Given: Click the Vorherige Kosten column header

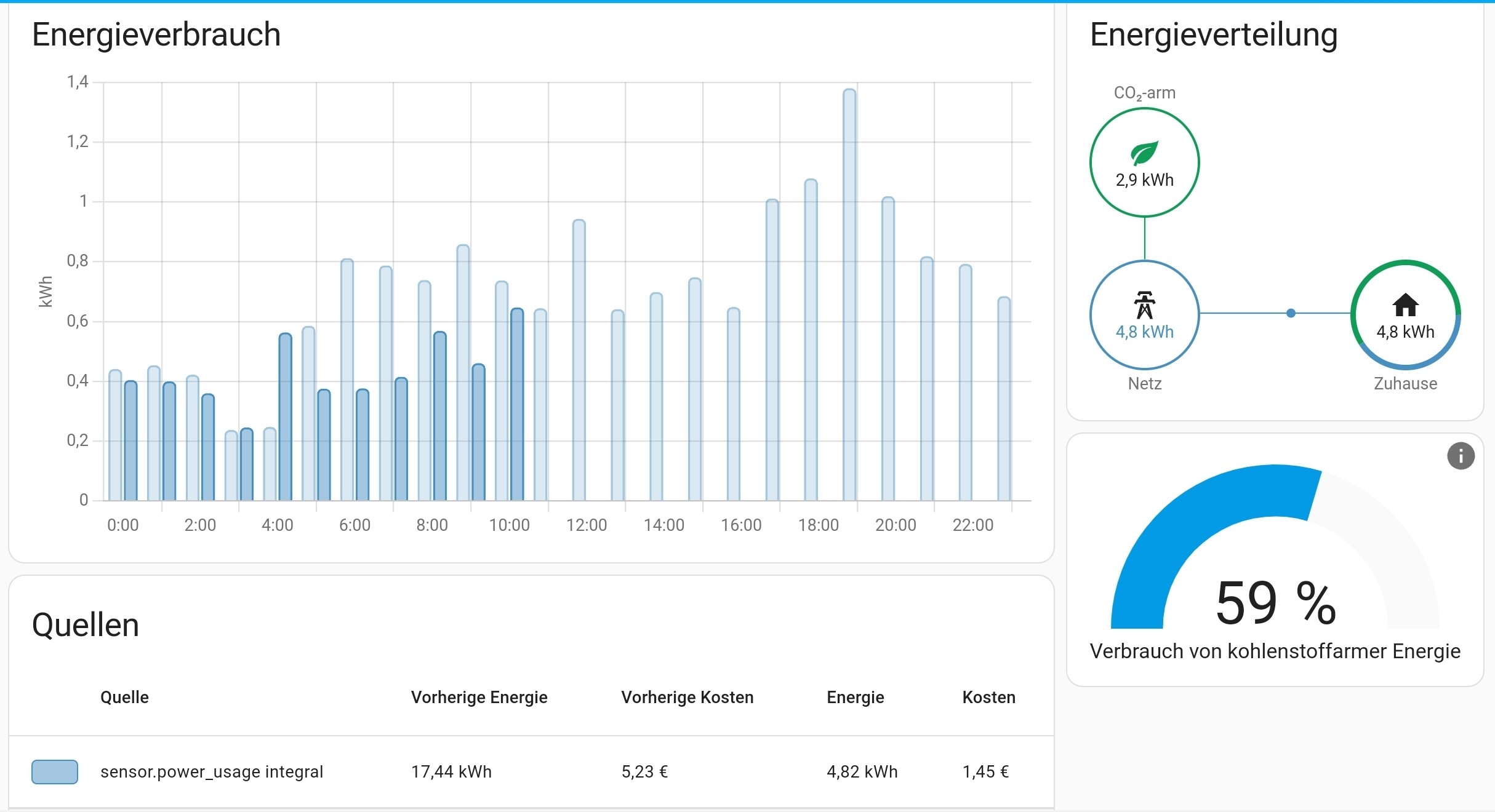Looking at the screenshot, I should coord(687,697).
